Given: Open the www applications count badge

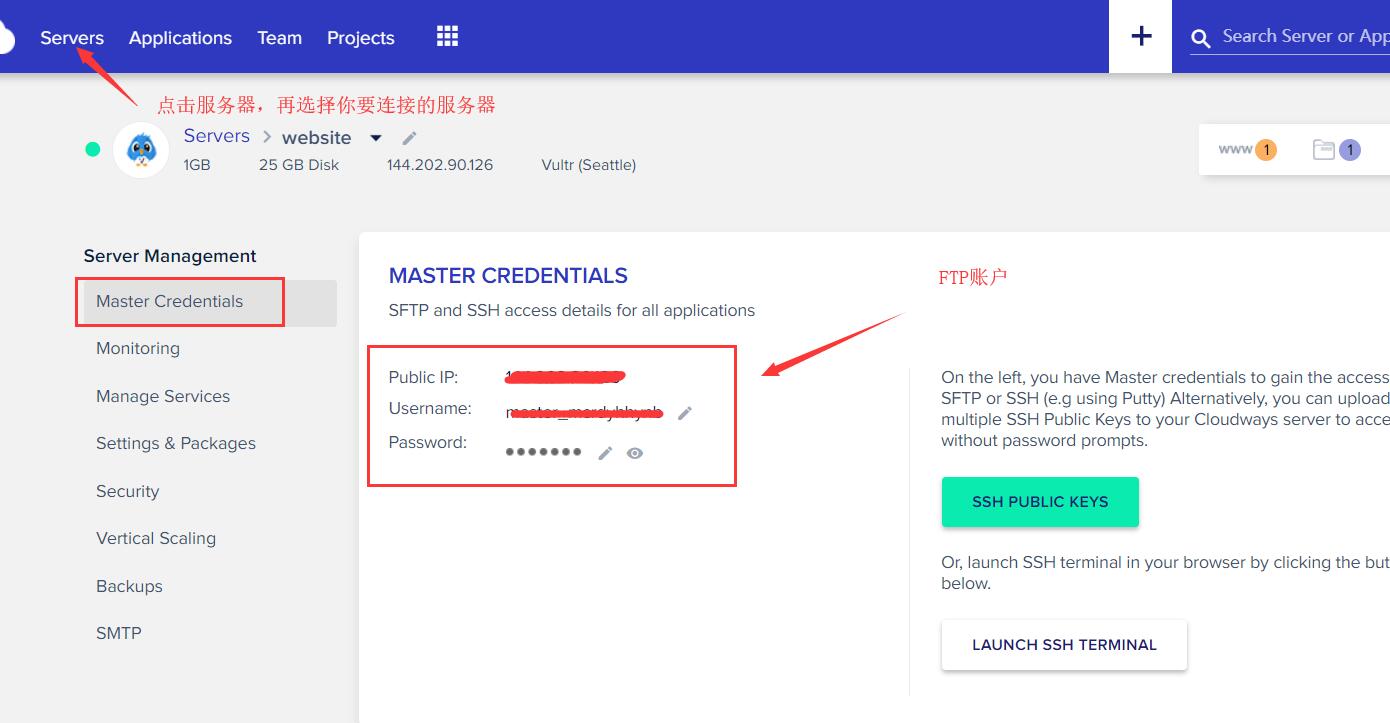Looking at the screenshot, I should tap(1247, 150).
